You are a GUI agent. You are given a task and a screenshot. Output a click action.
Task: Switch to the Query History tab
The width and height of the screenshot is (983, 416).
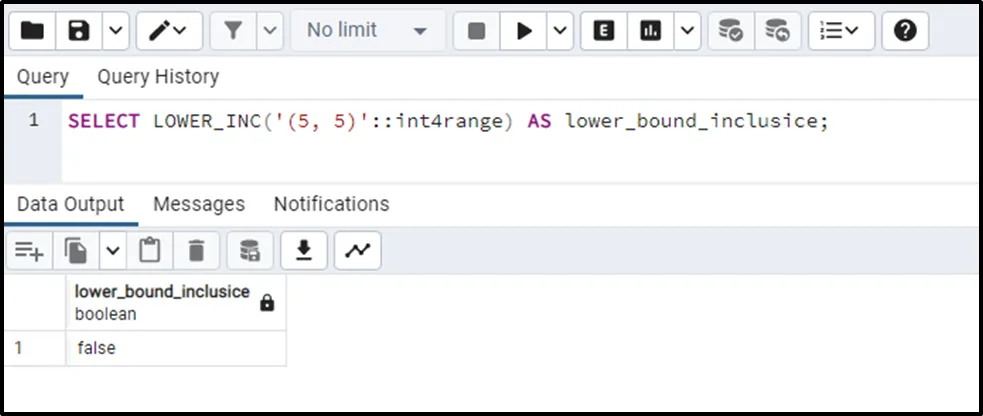click(x=157, y=77)
